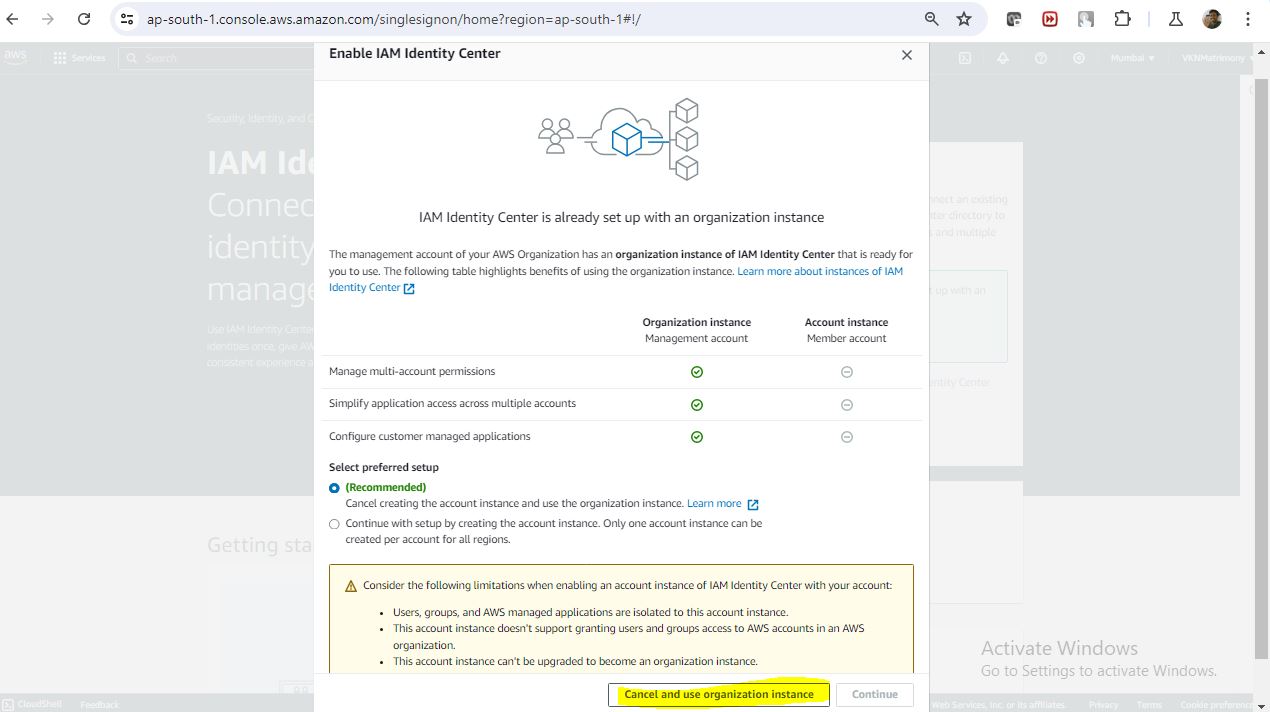Go back using browser back arrow
1270x712 pixels.
click(13, 19)
